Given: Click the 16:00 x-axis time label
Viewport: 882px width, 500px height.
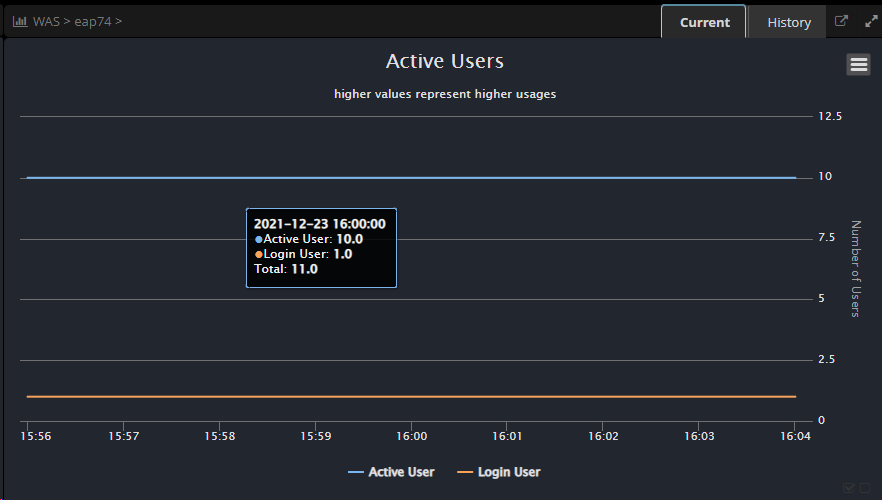Looking at the screenshot, I should pyautogui.click(x=411, y=437).
